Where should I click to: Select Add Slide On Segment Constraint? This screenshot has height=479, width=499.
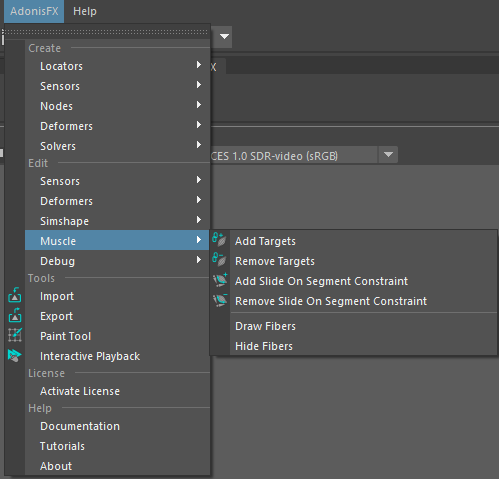353,281
